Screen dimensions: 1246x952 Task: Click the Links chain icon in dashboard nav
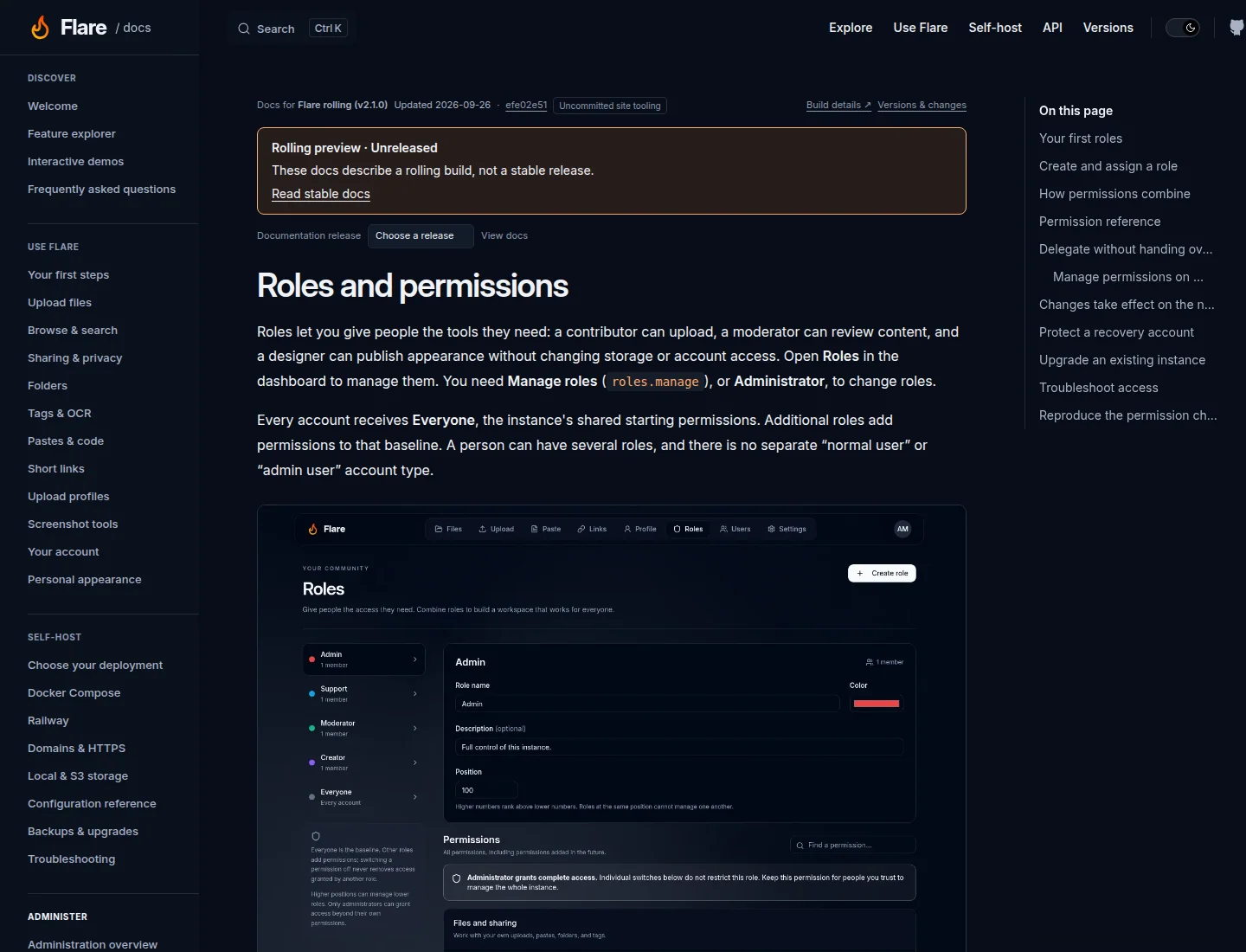coord(581,529)
